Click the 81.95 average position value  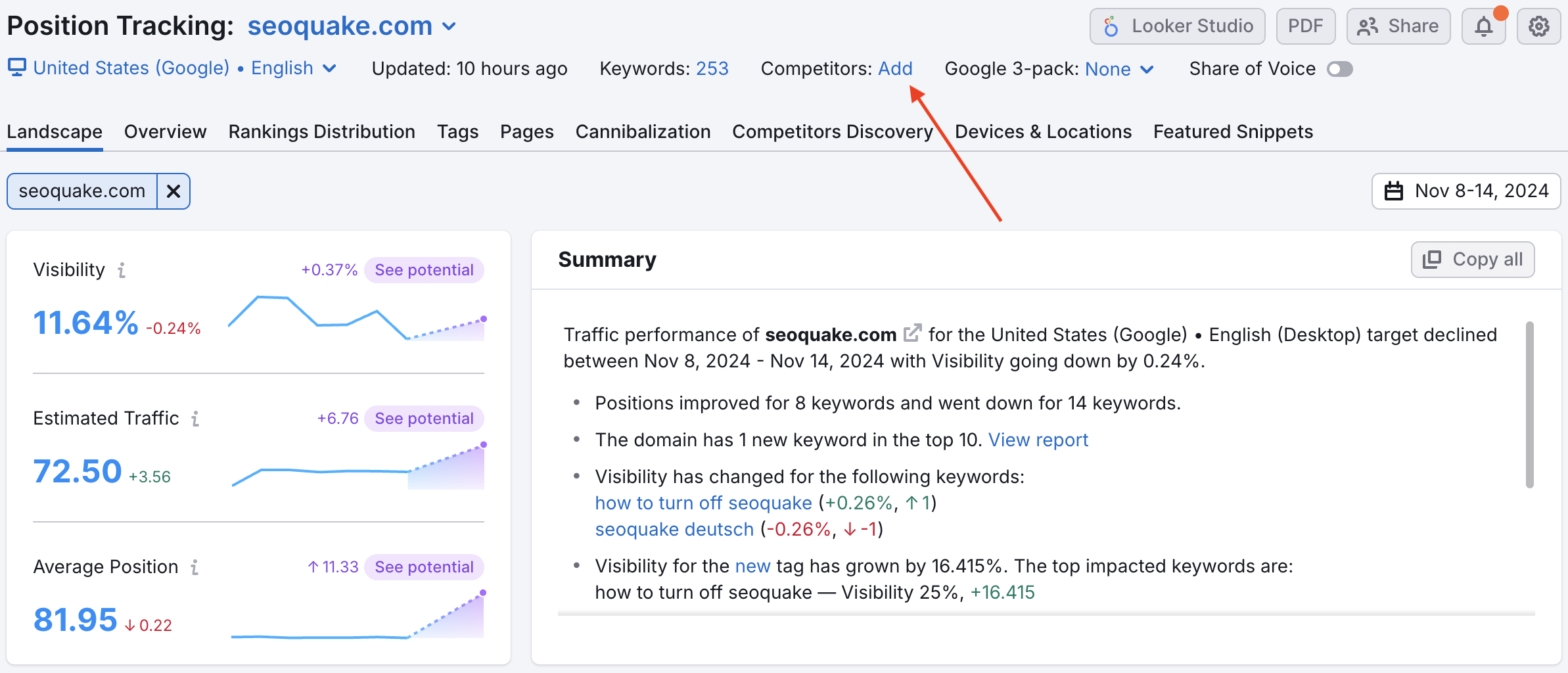pyautogui.click(x=76, y=620)
